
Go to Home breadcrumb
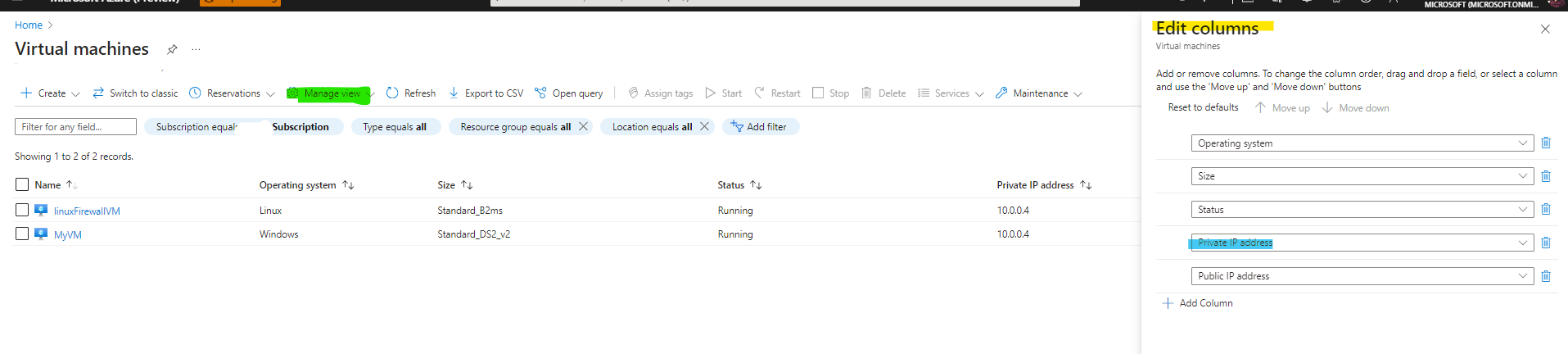(29, 25)
